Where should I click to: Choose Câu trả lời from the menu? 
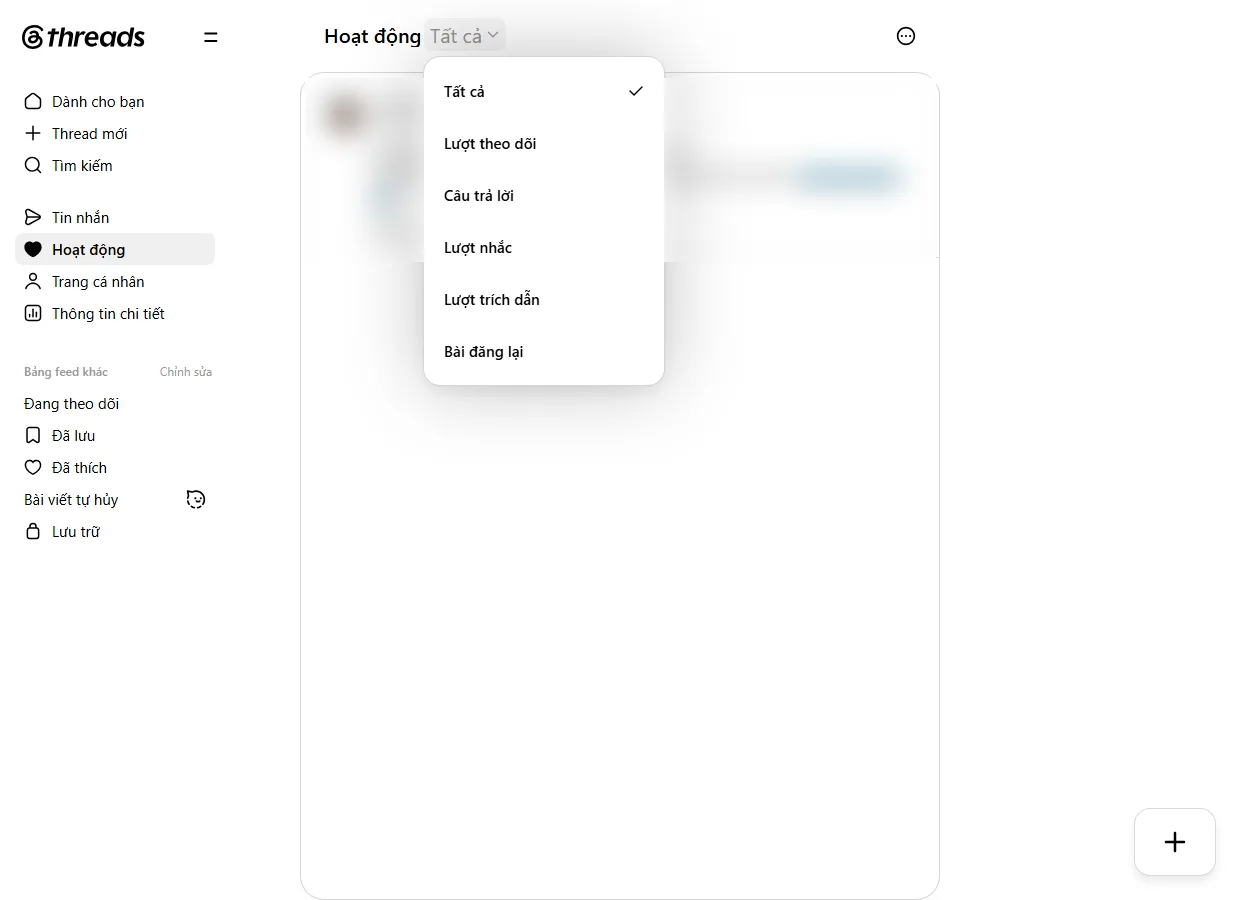pyautogui.click(x=544, y=195)
